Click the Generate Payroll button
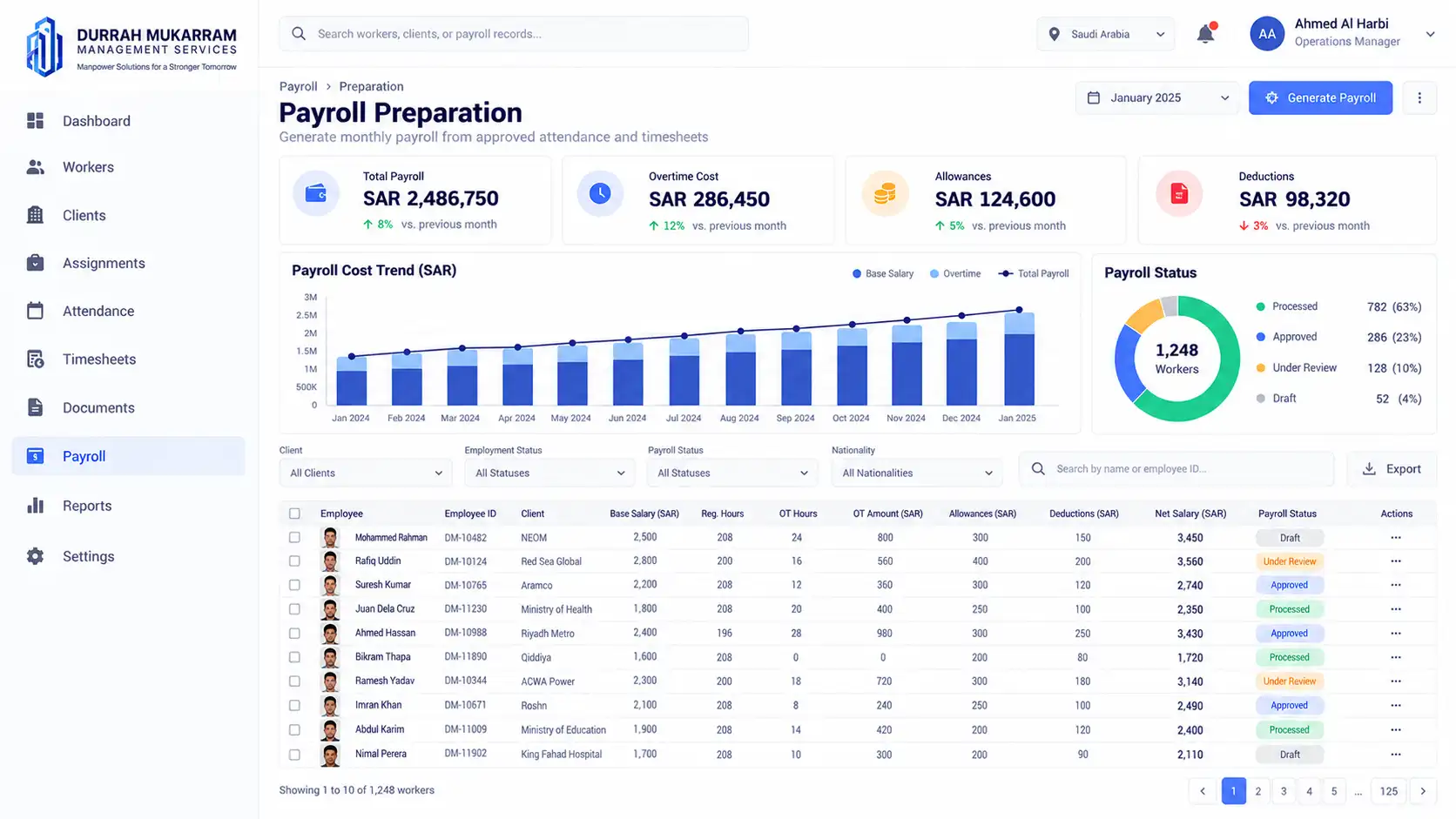The height and width of the screenshot is (819, 1456). 1320,97
